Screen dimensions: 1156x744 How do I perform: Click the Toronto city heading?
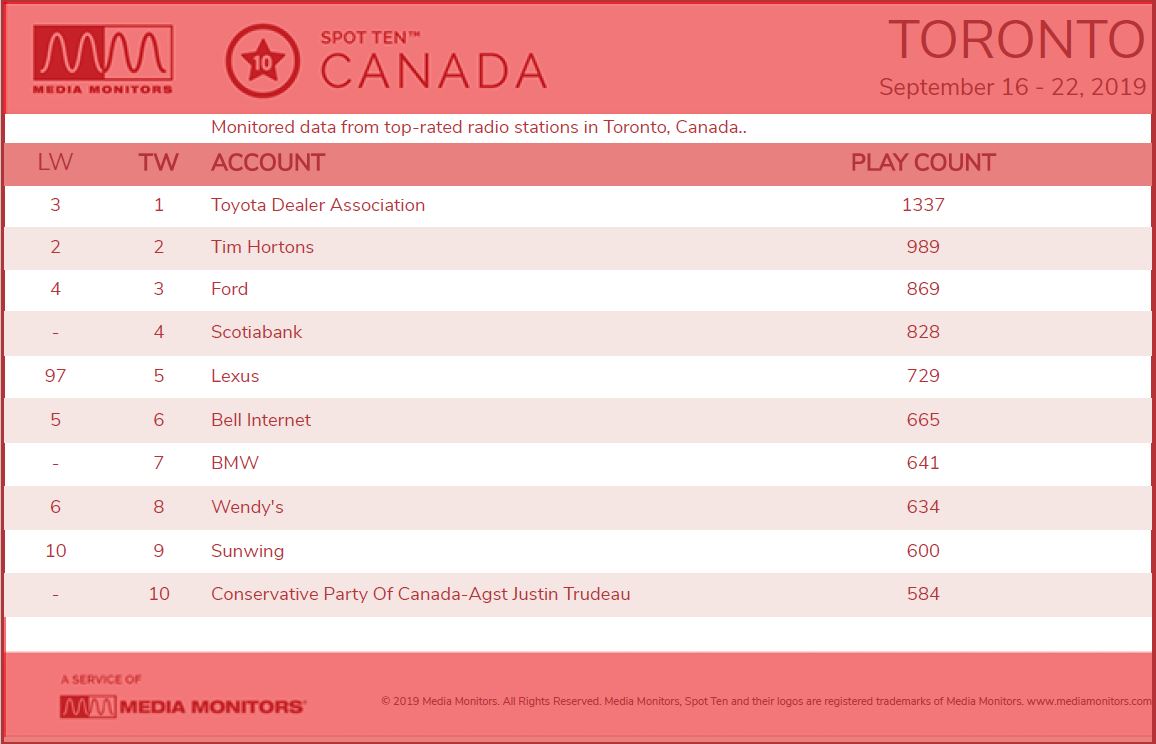[1017, 40]
